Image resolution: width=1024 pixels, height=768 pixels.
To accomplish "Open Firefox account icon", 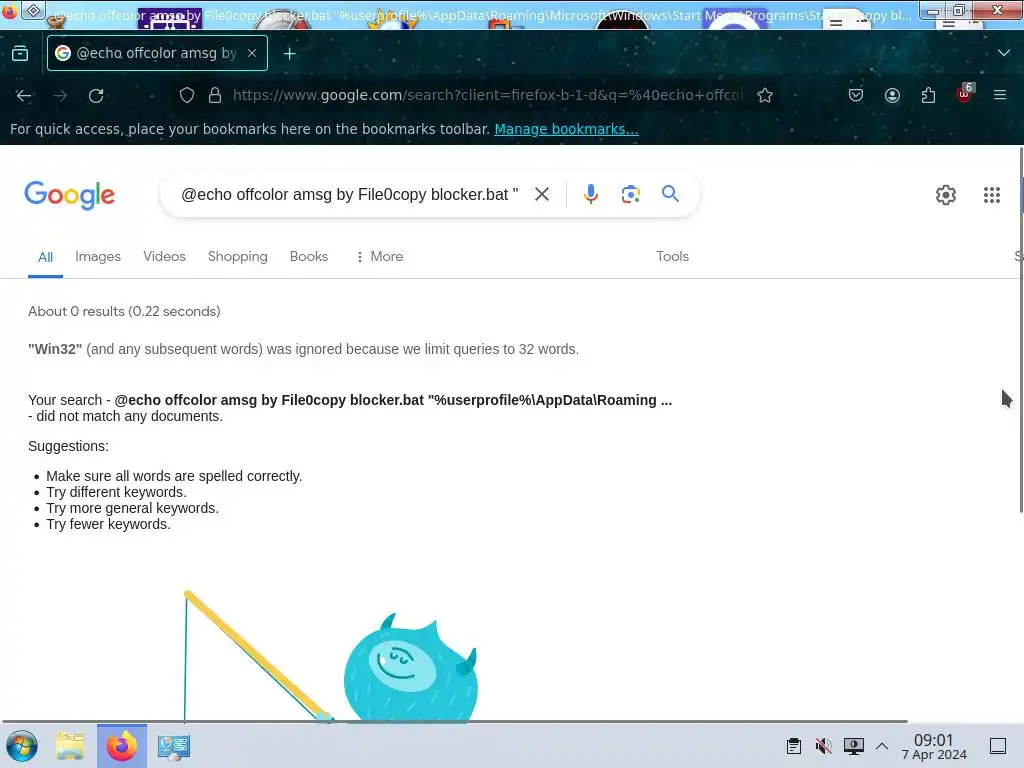I will (892, 95).
